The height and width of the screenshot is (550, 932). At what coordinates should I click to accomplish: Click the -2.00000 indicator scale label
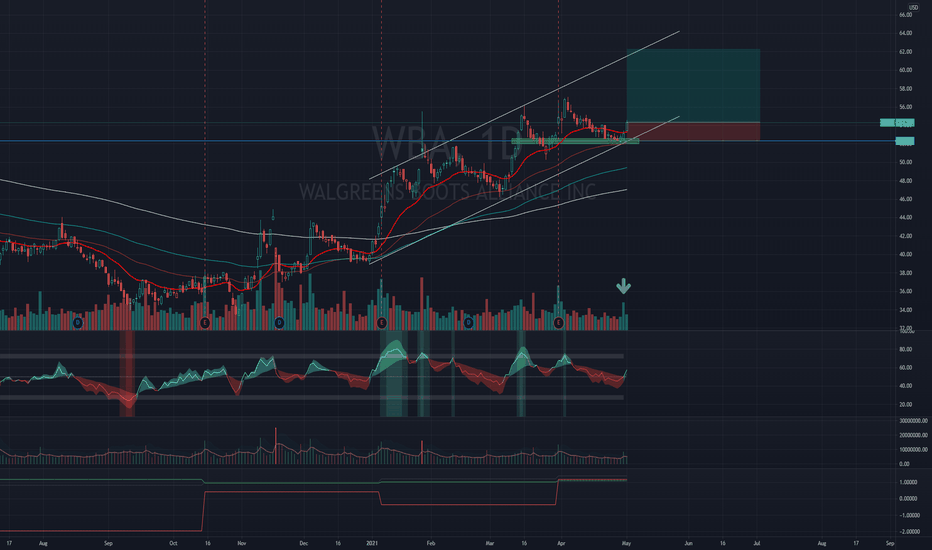click(908, 532)
